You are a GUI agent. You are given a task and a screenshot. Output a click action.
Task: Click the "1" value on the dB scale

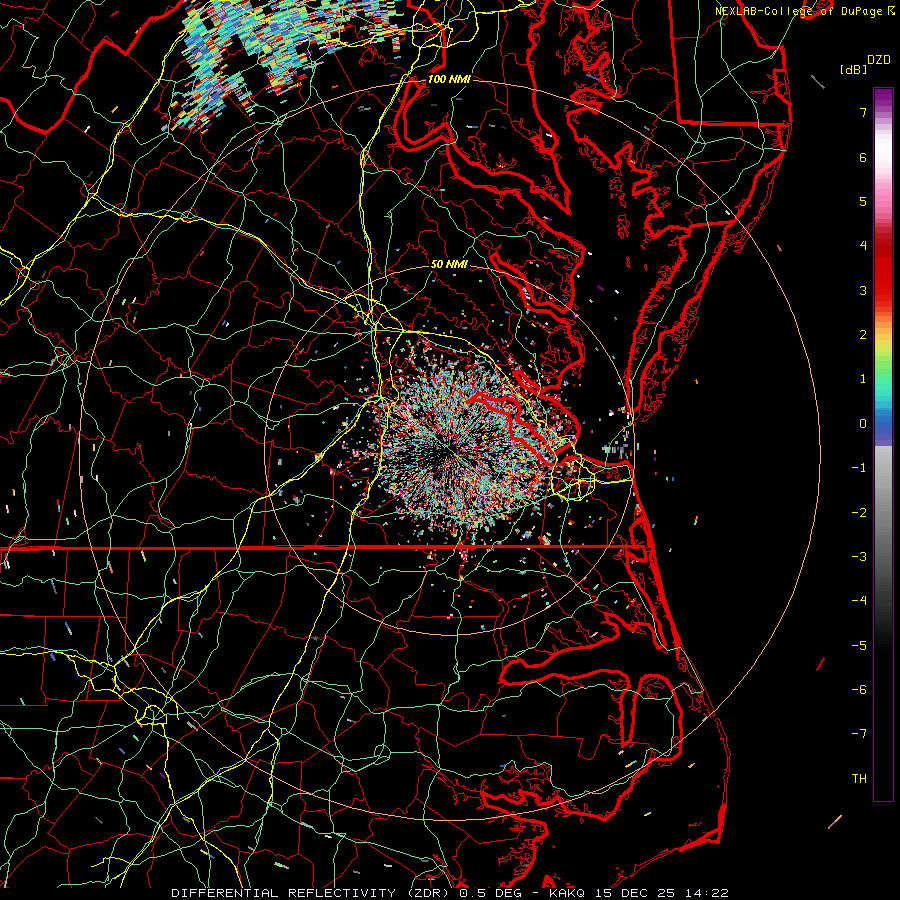(x=863, y=379)
